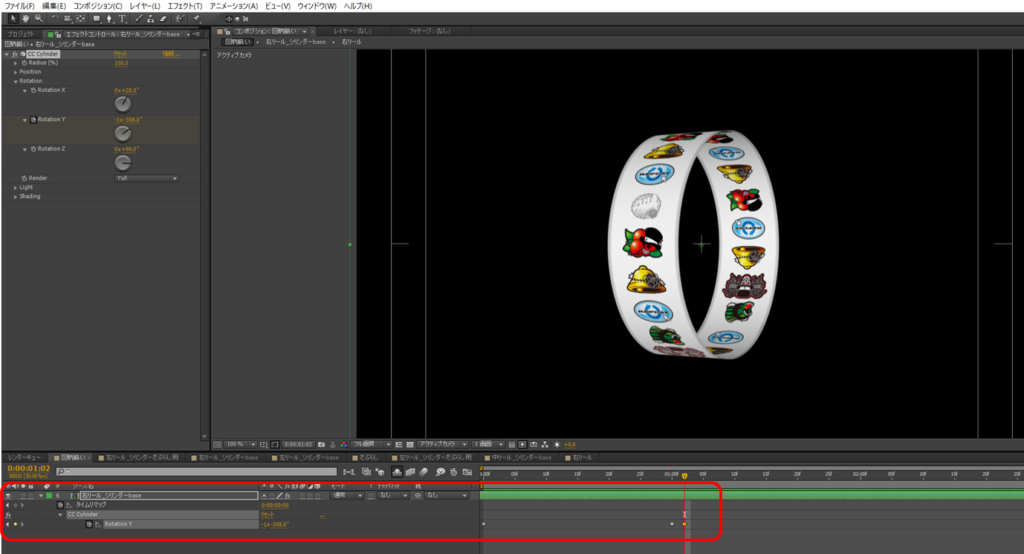Toggle Rotation Z stopwatch

click(33, 149)
